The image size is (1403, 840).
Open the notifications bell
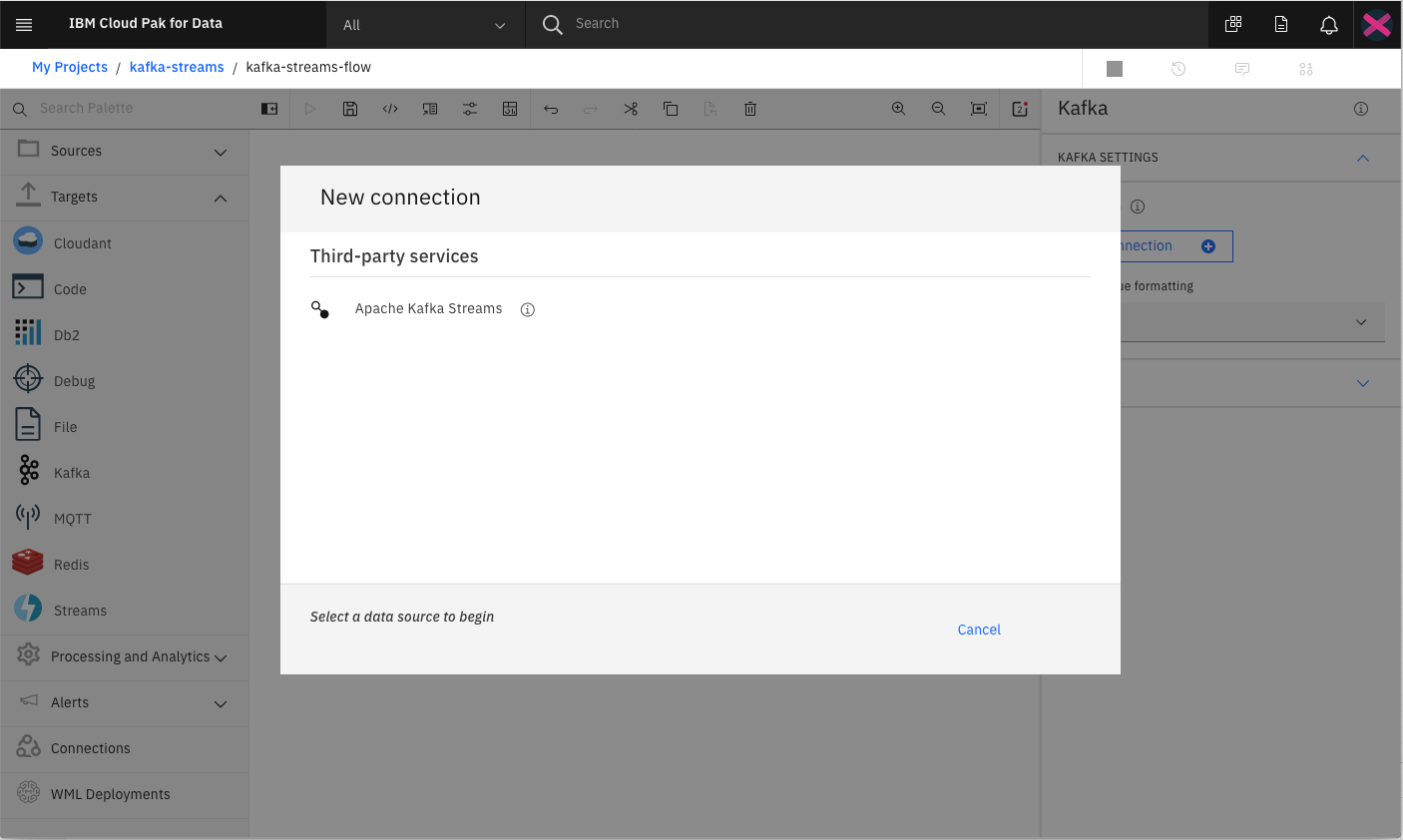pos(1329,25)
